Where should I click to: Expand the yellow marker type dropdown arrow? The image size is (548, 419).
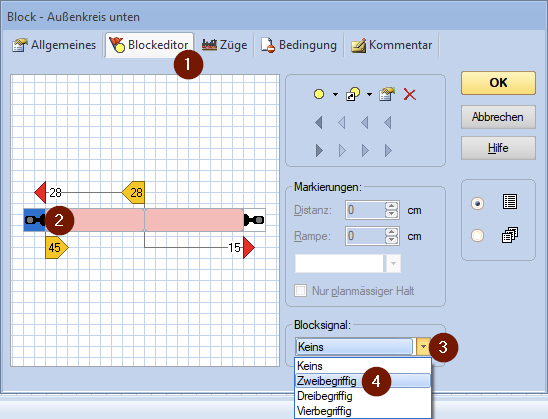click(x=335, y=94)
